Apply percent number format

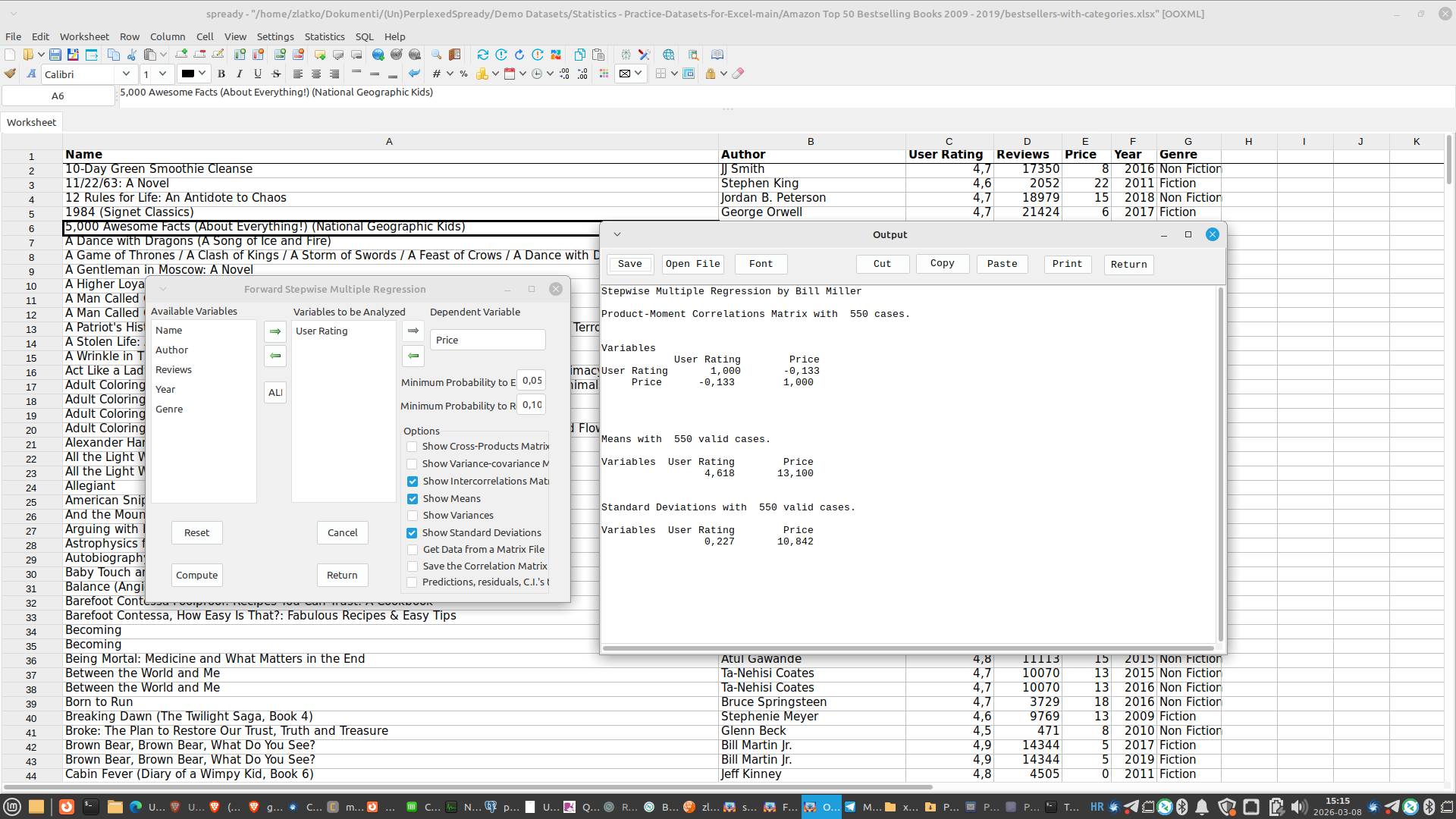[463, 74]
